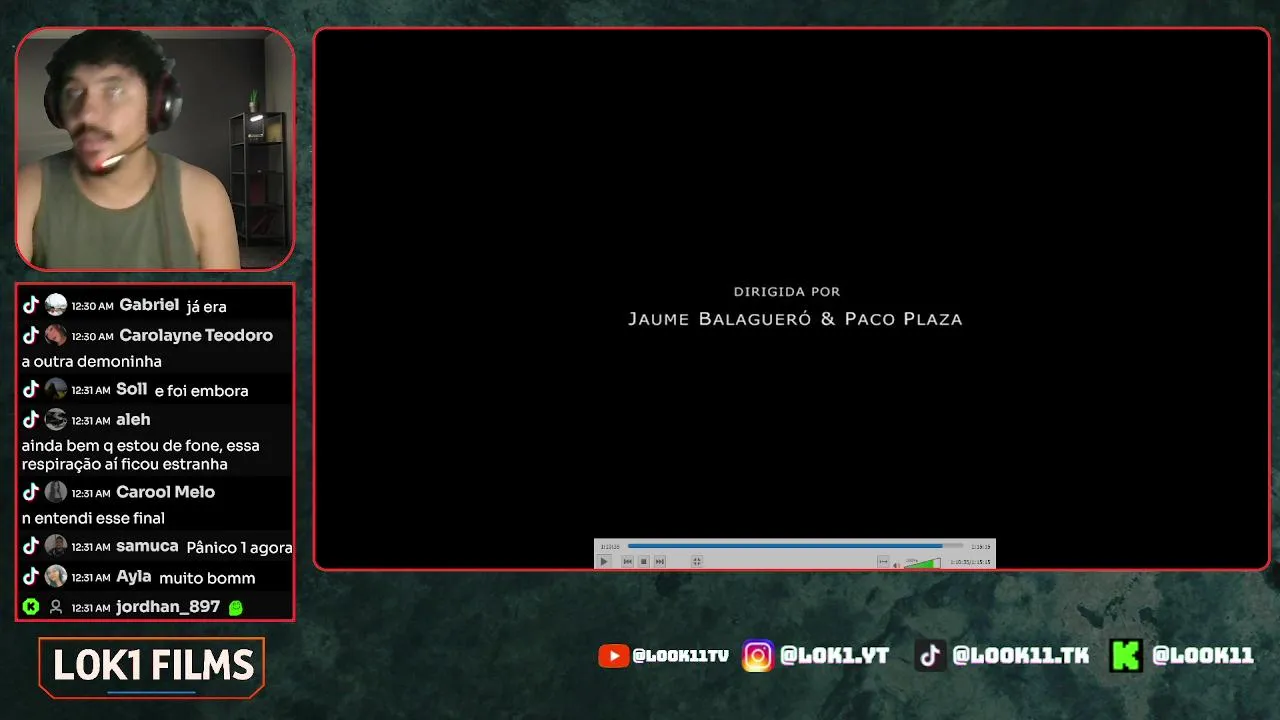Click jordhan_897's user outline icon

pos(56,607)
